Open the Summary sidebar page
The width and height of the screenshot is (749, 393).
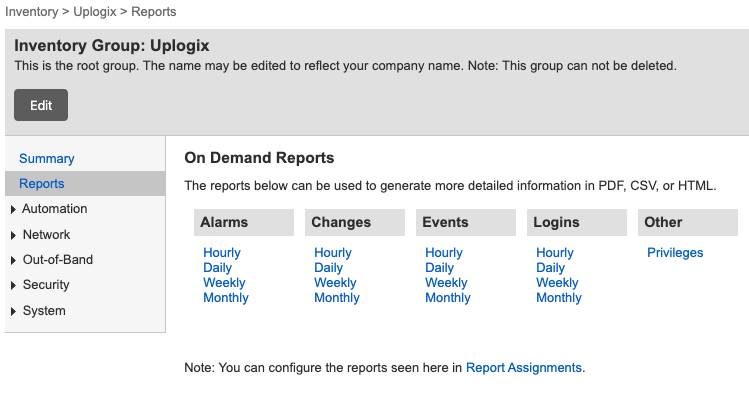46,159
